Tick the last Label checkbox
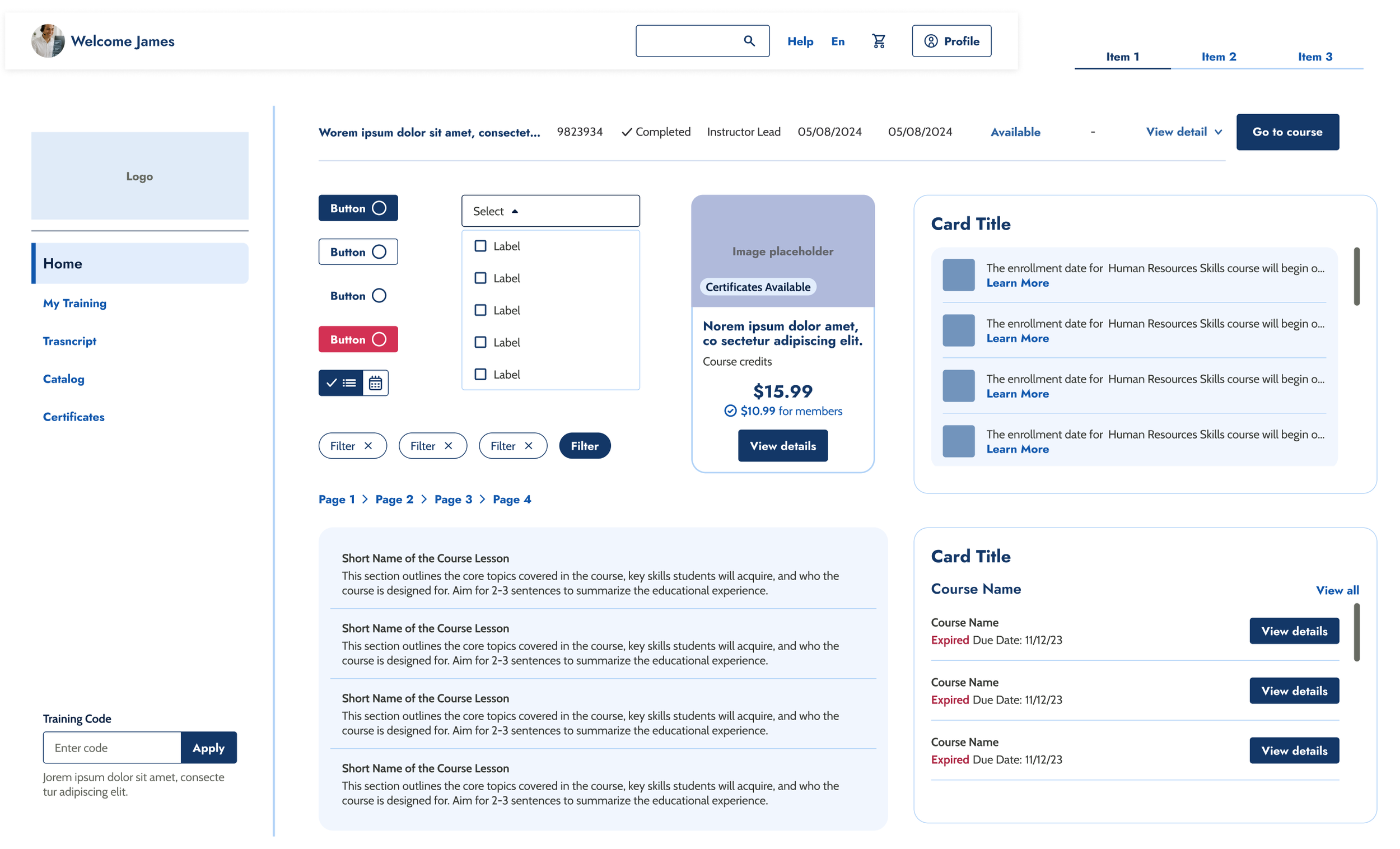 click(x=480, y=375)
